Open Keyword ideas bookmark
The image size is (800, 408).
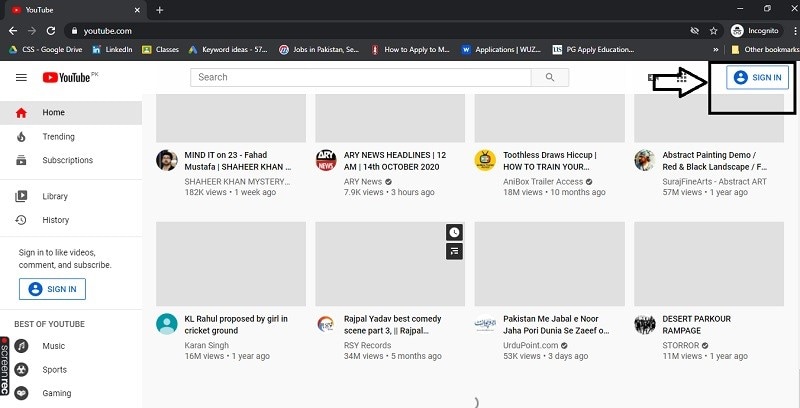(228, 50)
